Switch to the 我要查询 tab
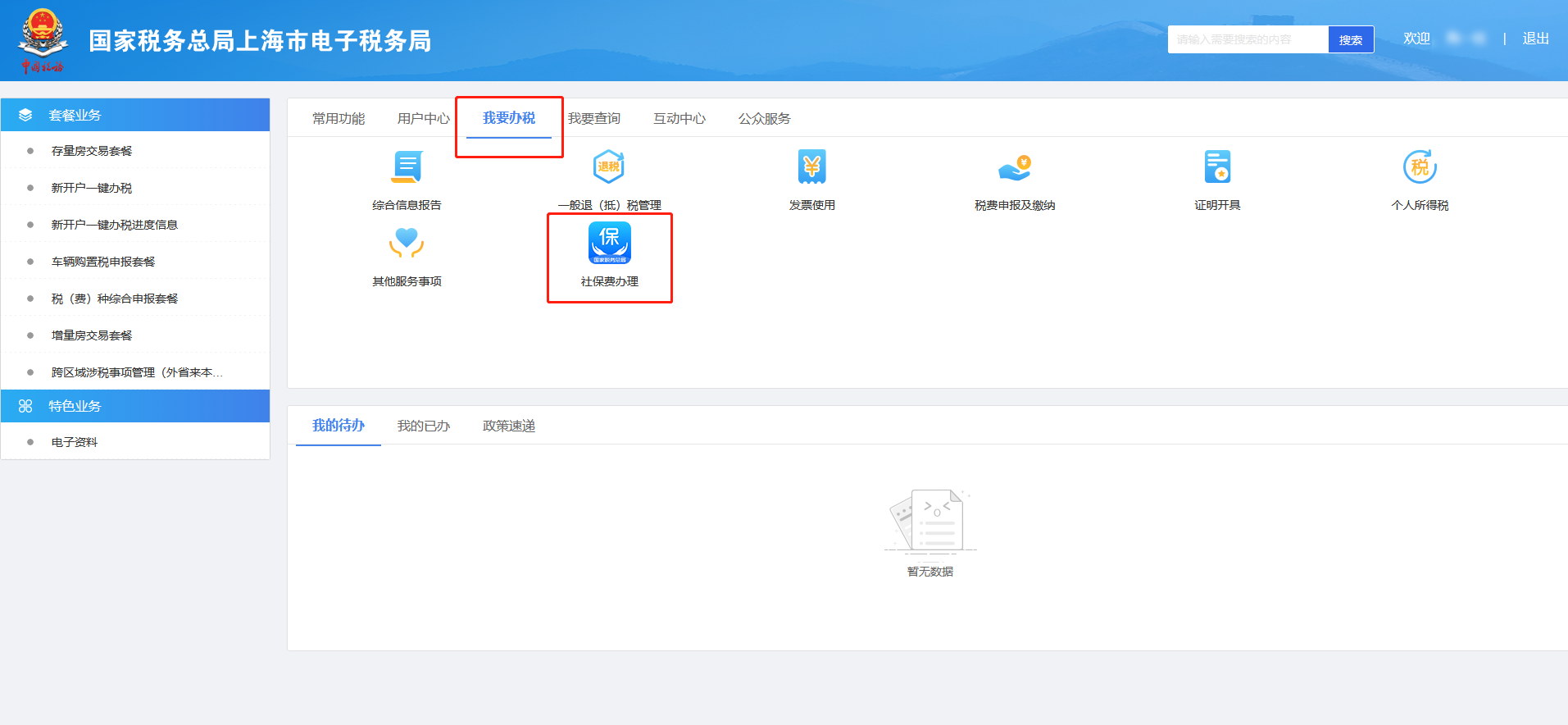 pos(593,119)
